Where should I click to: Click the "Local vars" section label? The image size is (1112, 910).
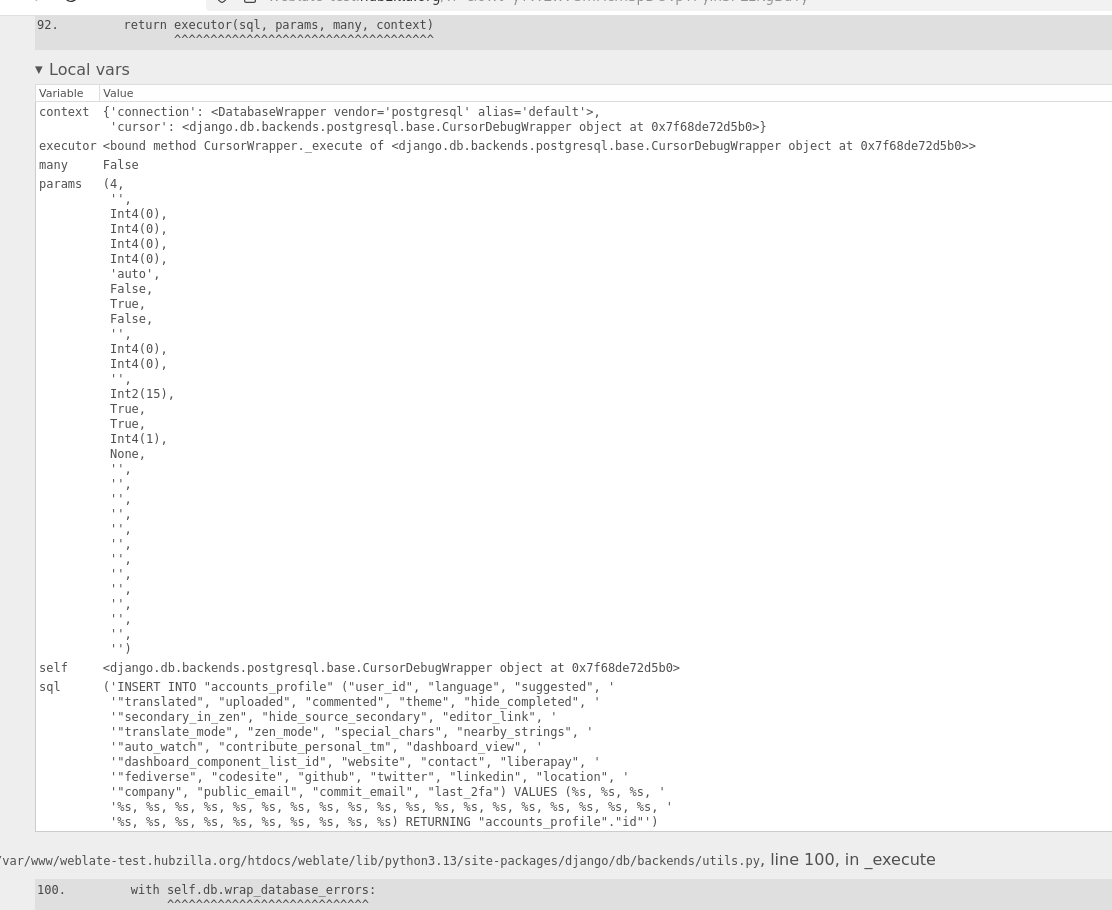coord(89,70)
